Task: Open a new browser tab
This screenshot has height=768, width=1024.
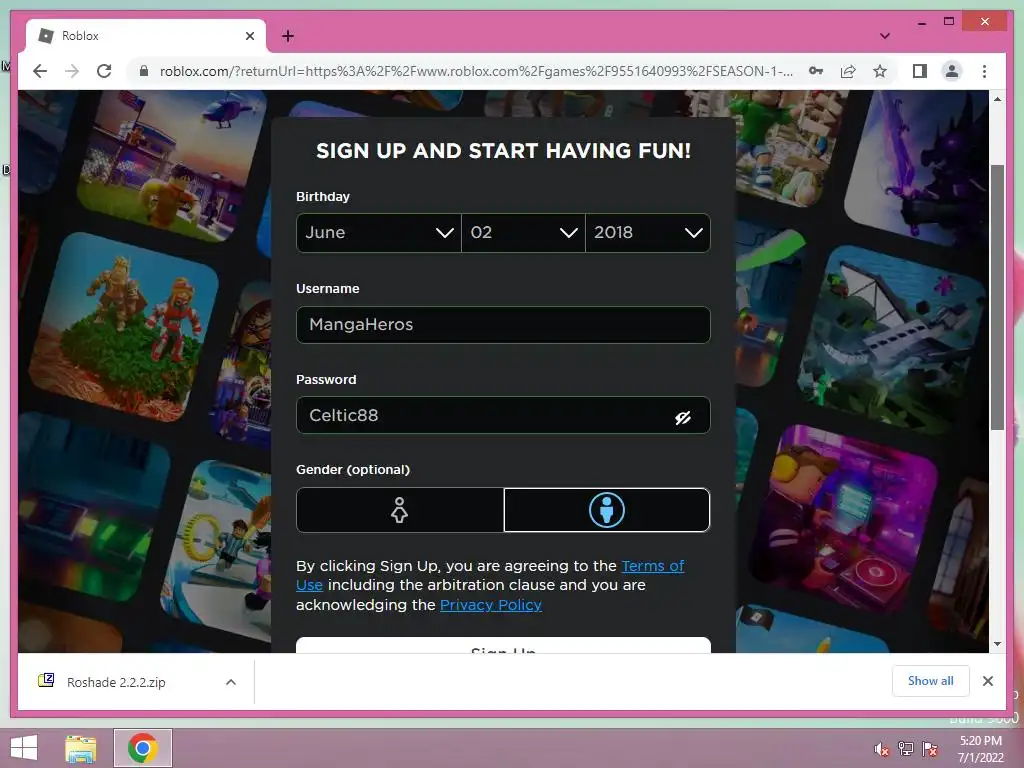Action: pyautogui.click(x=288, y=36)
